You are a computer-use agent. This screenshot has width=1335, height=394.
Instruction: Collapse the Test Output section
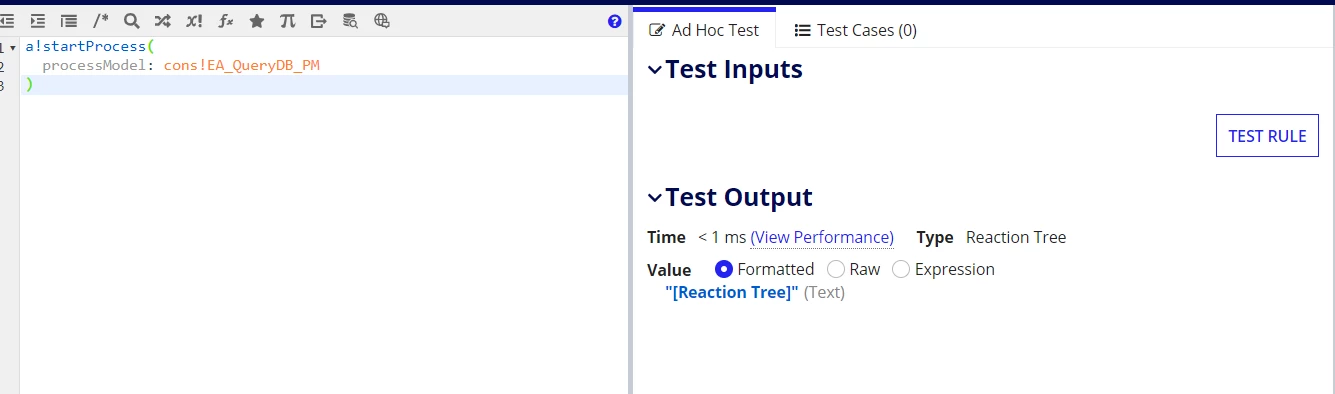(x=655, y=198)
